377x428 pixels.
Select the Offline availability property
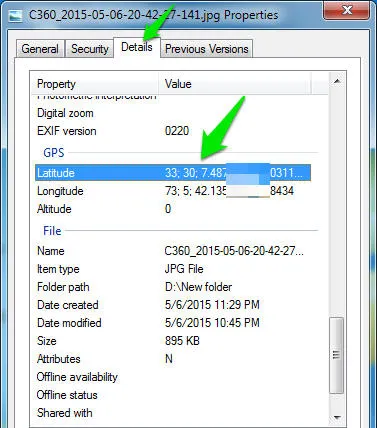[x=77, y=377]
